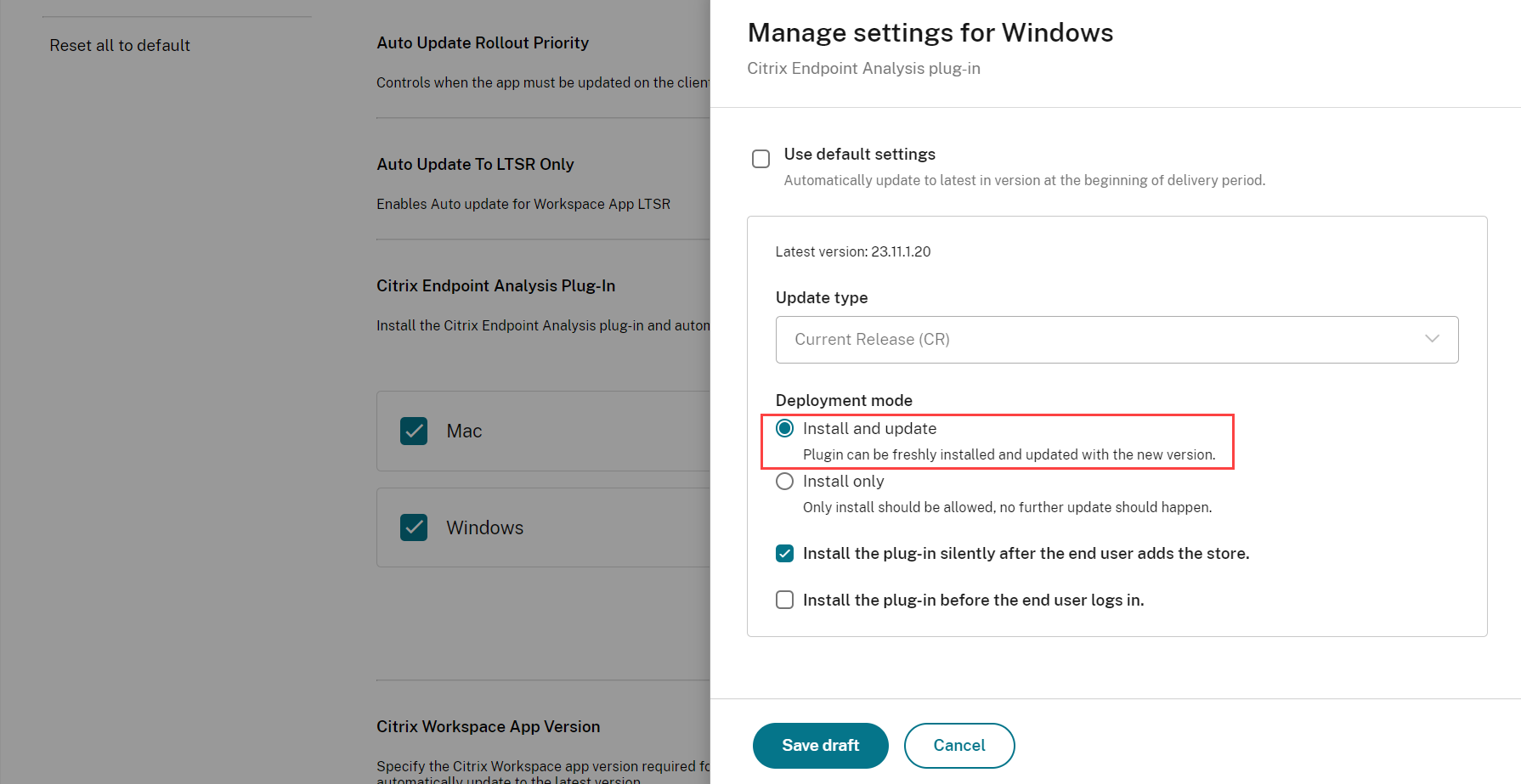This screenshot has height=784, width=1521.
Task: Check the Use default settings checkbox
Action: pos(760,159)
